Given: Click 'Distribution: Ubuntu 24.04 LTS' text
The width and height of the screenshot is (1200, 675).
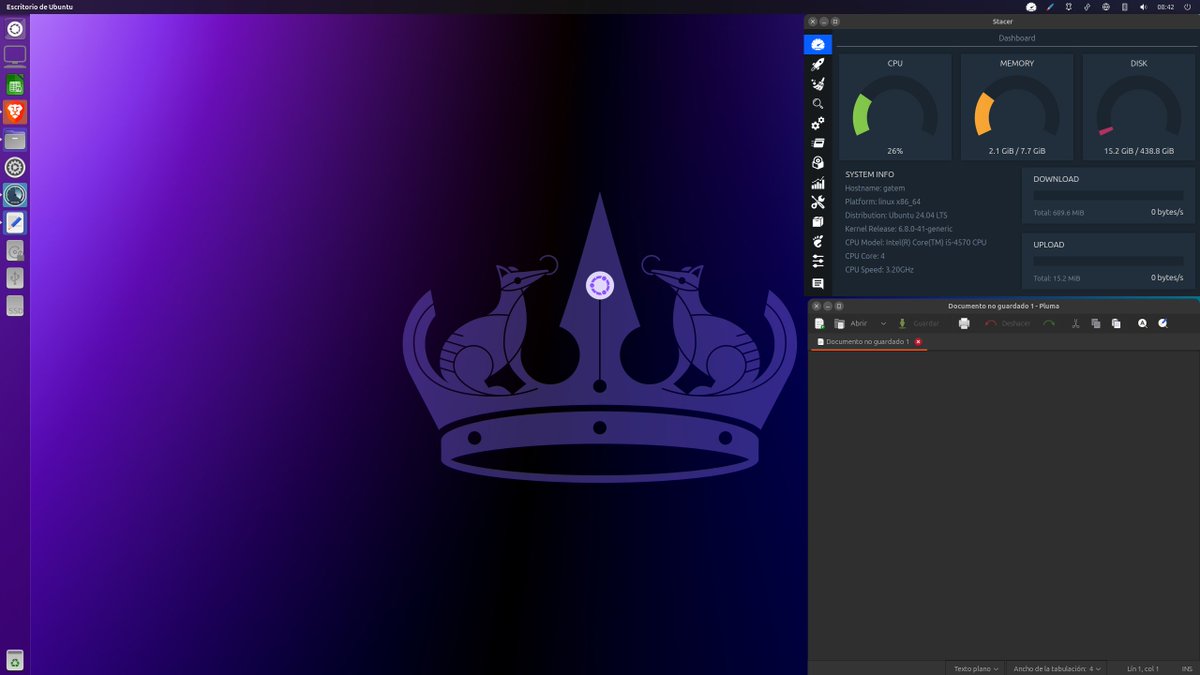Looking at the screenshot, I should click(896, 215).
